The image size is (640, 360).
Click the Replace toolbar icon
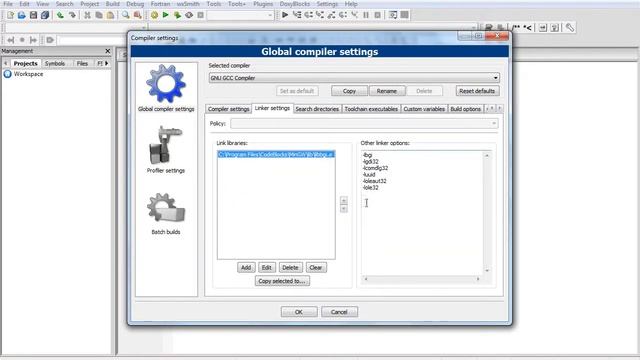click(138, 15)
